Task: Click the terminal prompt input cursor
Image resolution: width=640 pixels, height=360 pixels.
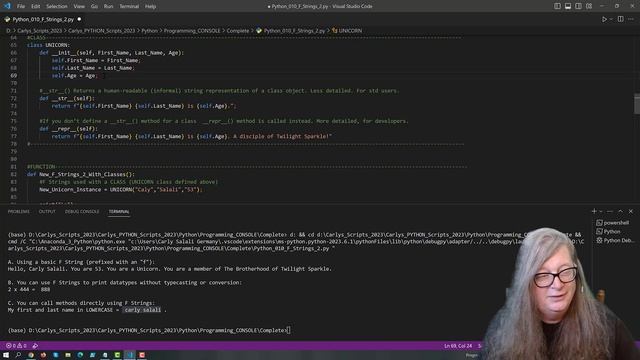Action: point(289,330)
